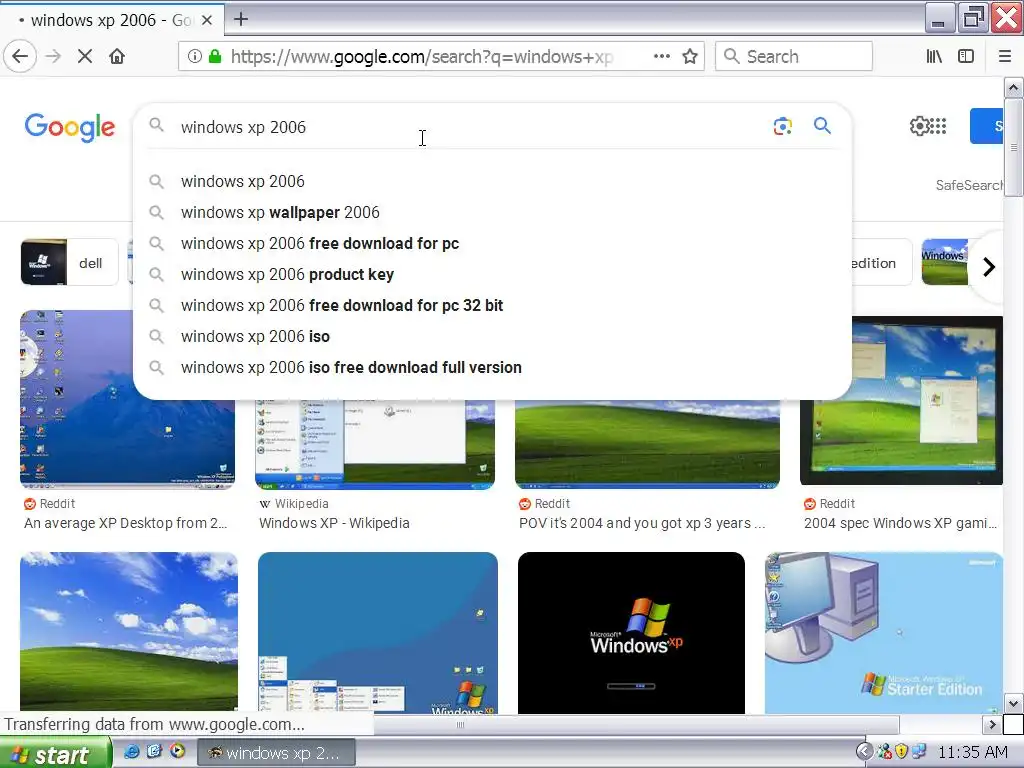Bookmark this page with the star

coord(690,56)
